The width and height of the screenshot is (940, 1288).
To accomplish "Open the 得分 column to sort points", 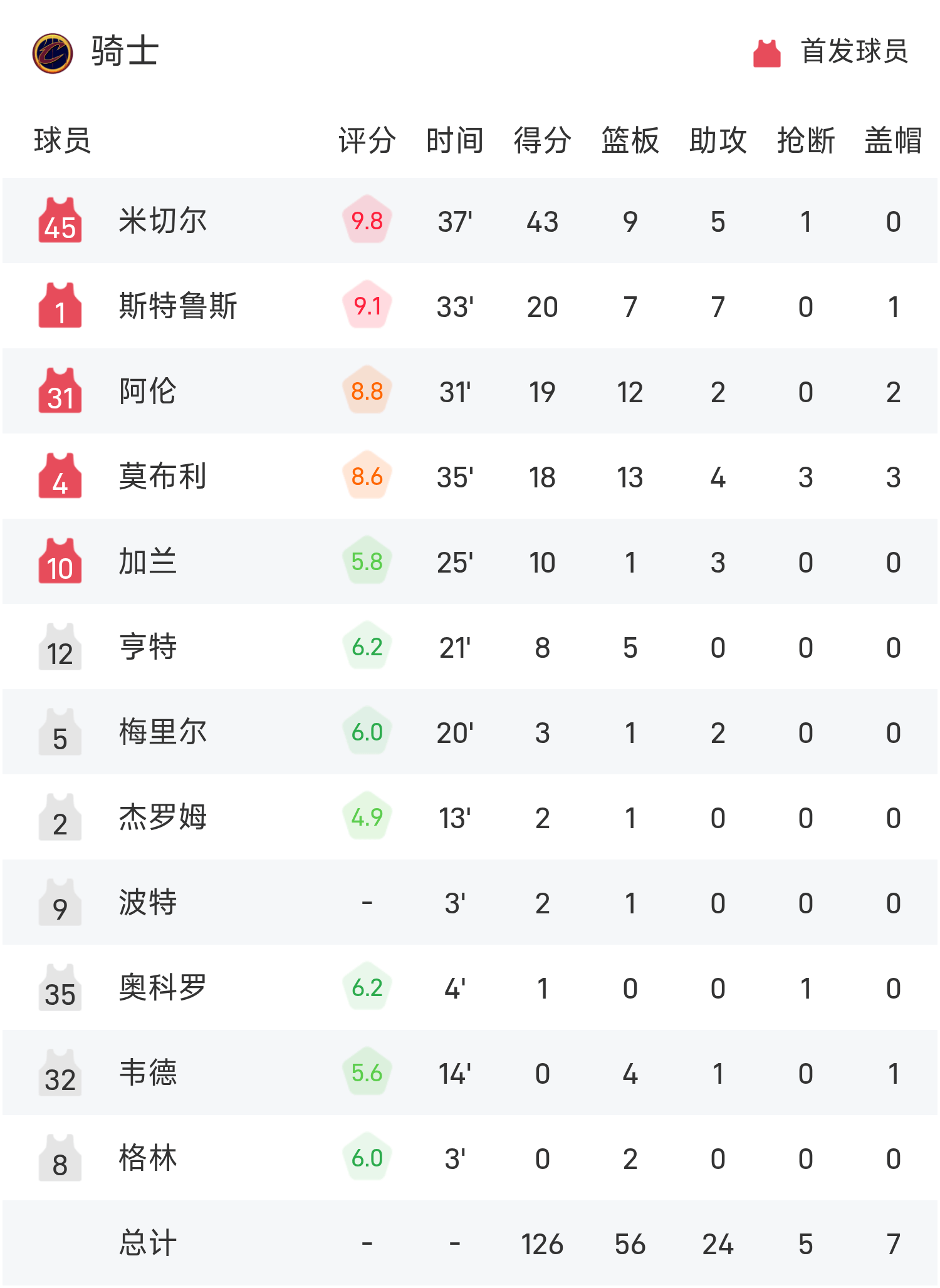I will 540,141.
